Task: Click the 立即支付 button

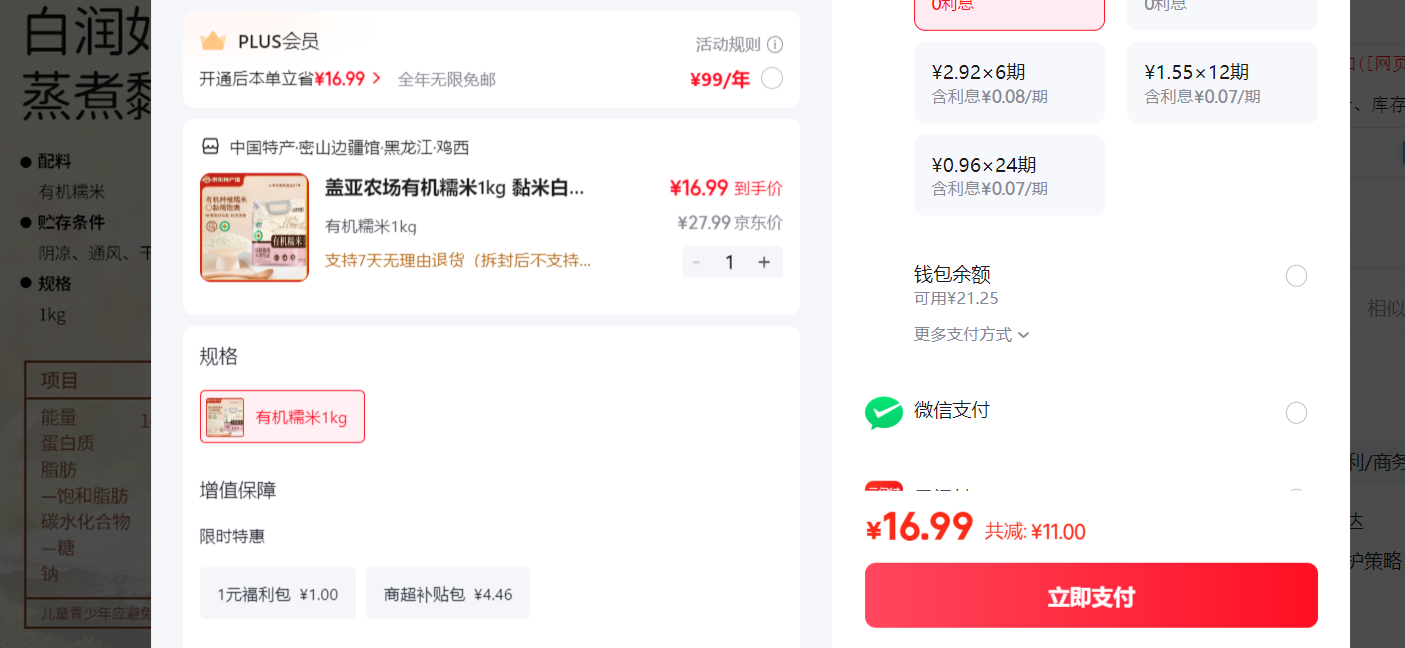Action: pyautogui.click(x=1091, y=595)
